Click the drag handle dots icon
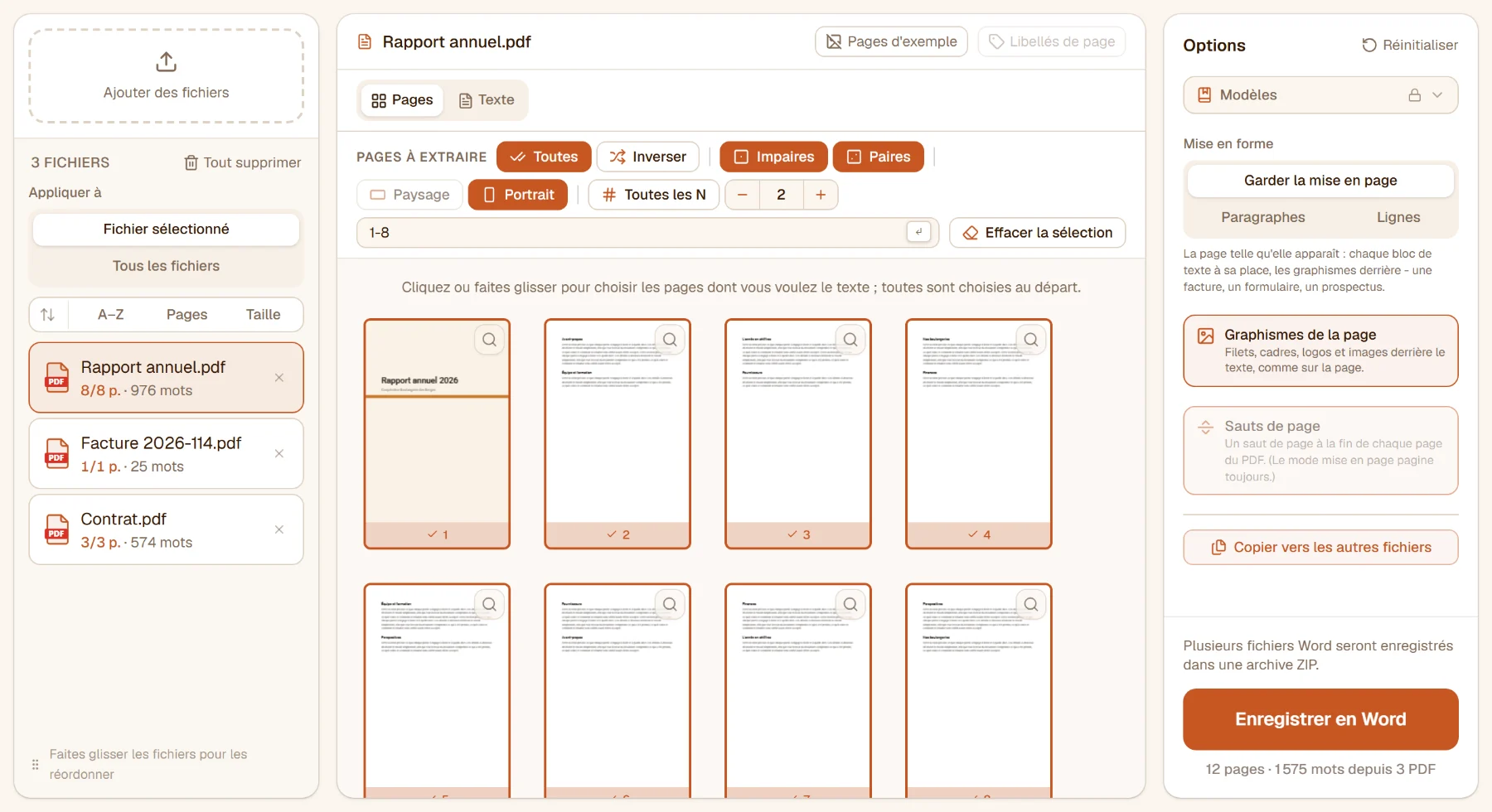The image size is (1492, 812). (35, 765)
